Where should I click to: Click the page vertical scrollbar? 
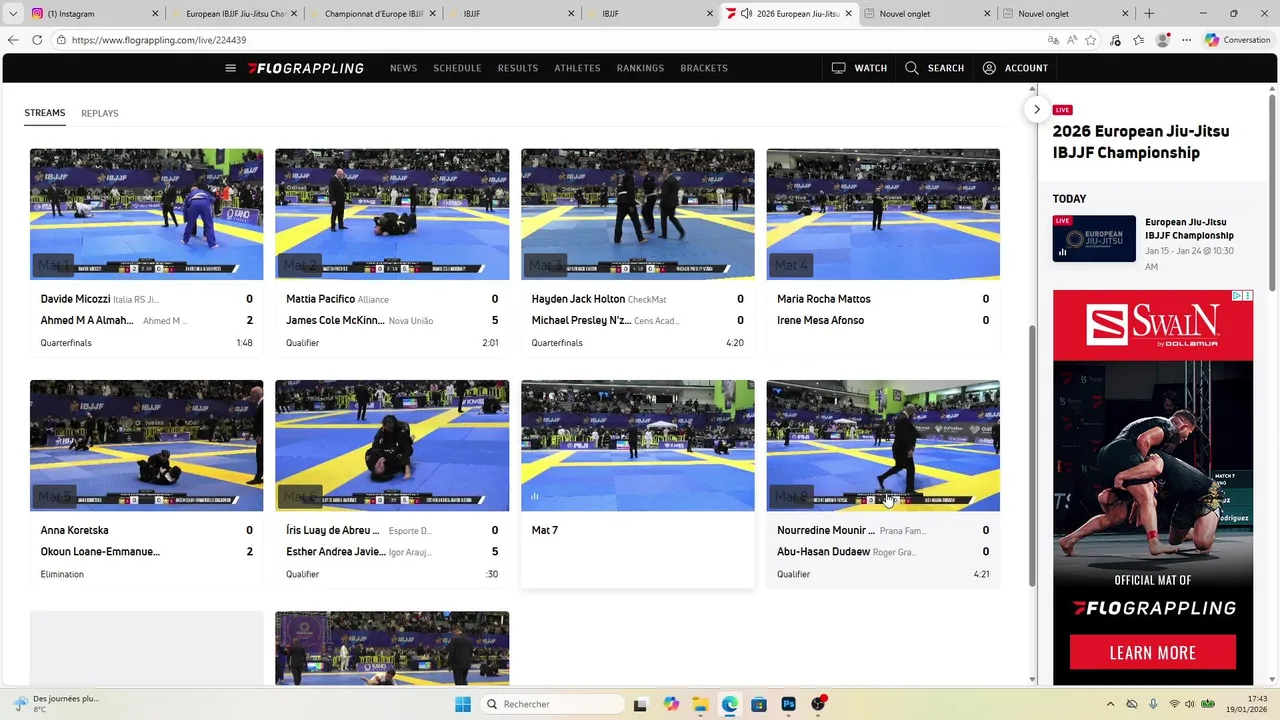1031,455
